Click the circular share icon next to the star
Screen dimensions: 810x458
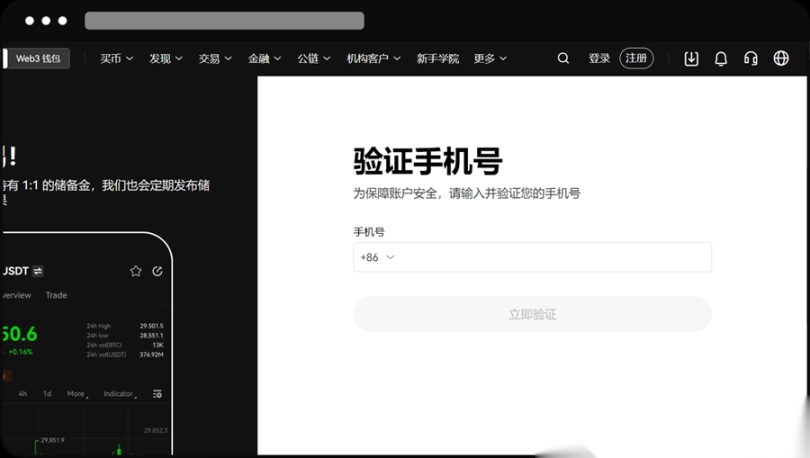pos(157,271)
